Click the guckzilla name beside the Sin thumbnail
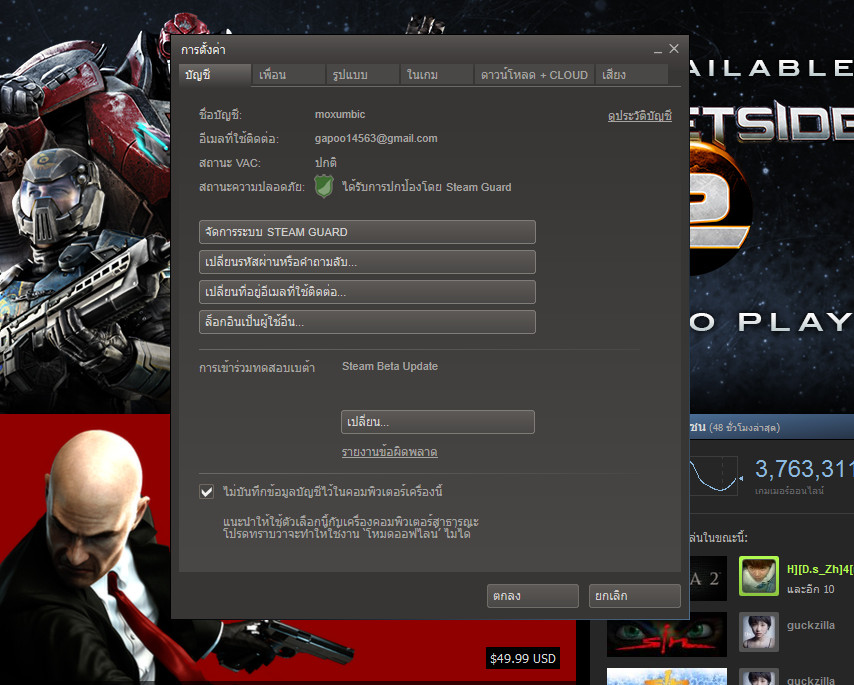 coord(810,625)
